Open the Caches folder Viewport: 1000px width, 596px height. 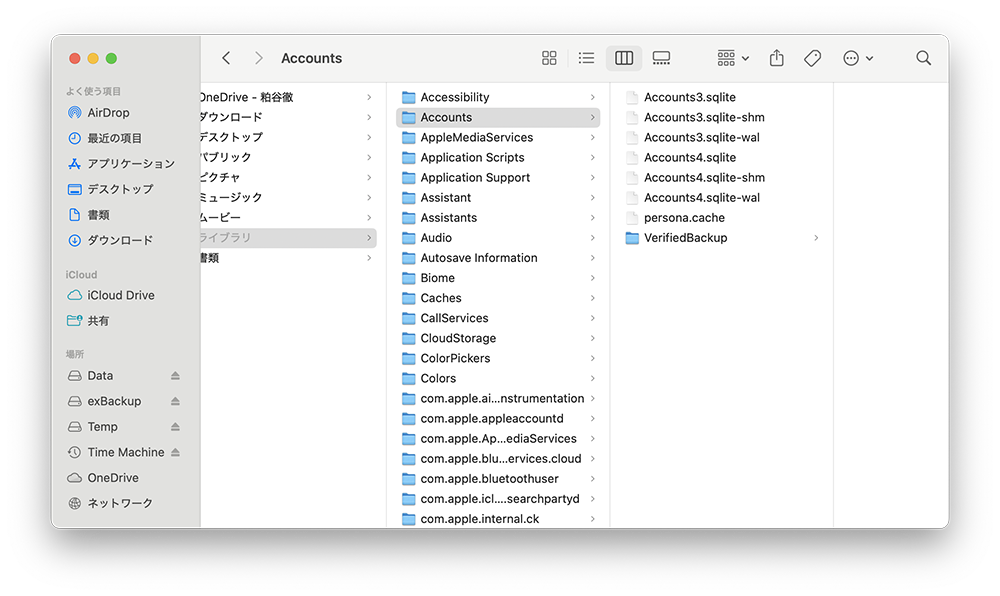click(441, 298)
